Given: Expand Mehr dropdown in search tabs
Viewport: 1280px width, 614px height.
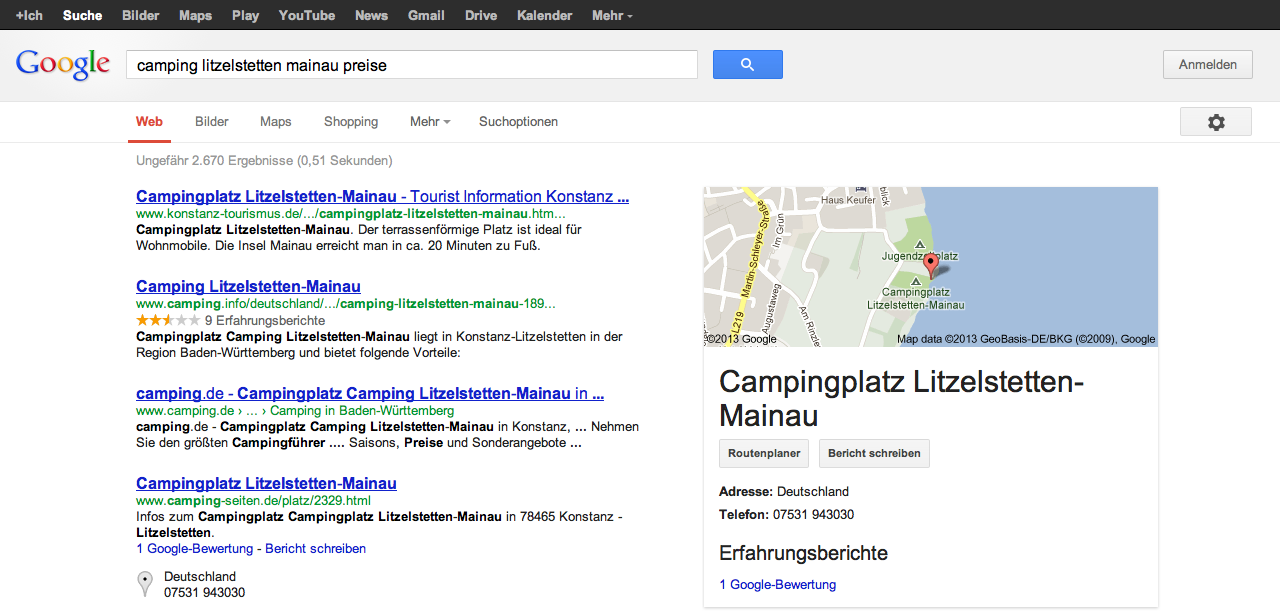Looking at the screenshot, I should pyautogui.click(x=430, y=122).
